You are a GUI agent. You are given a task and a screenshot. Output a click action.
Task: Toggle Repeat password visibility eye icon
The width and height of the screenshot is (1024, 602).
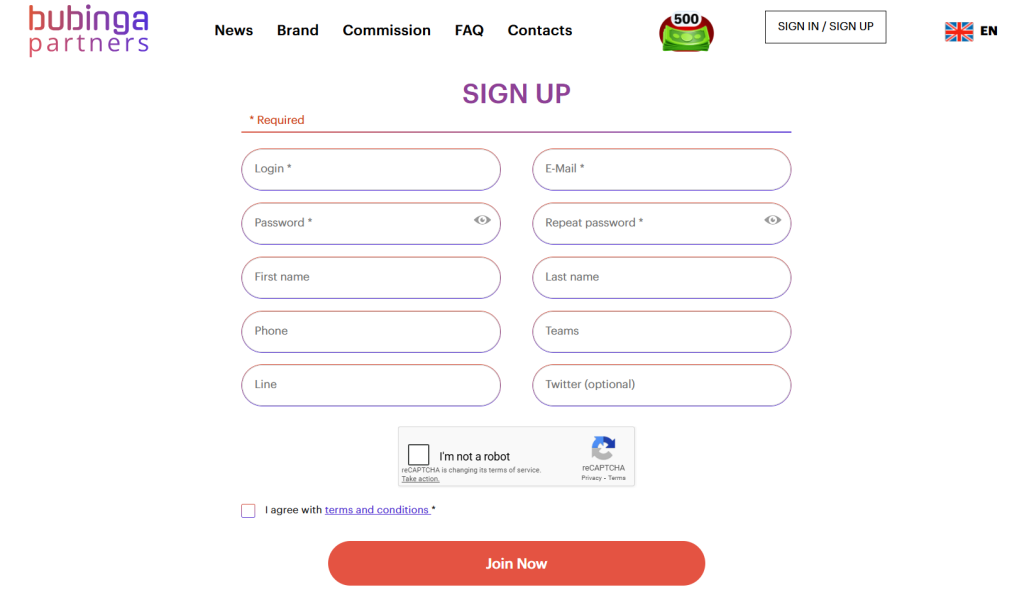772,221
